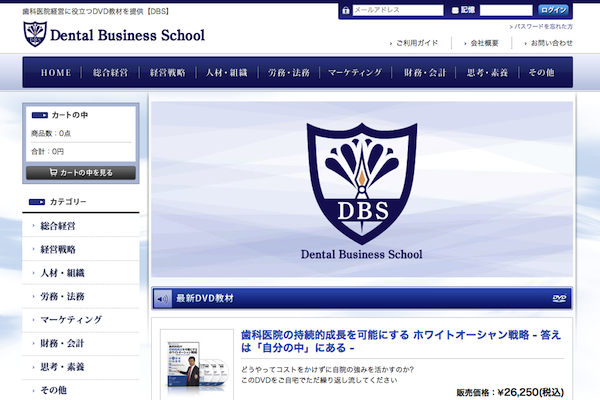This screenshot has height=400, width=600.
Task: Open 総合経営 in the sidebar category list
Action: pos(62,226)
